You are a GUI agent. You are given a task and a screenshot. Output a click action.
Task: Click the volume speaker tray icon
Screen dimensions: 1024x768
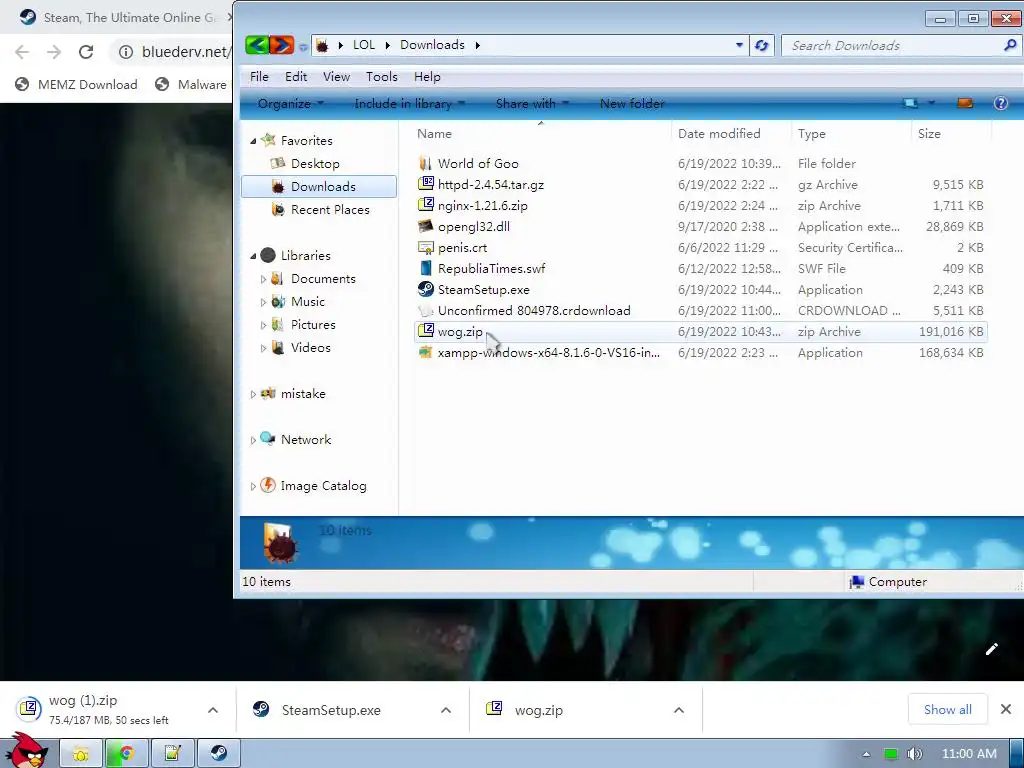[914, 754]
